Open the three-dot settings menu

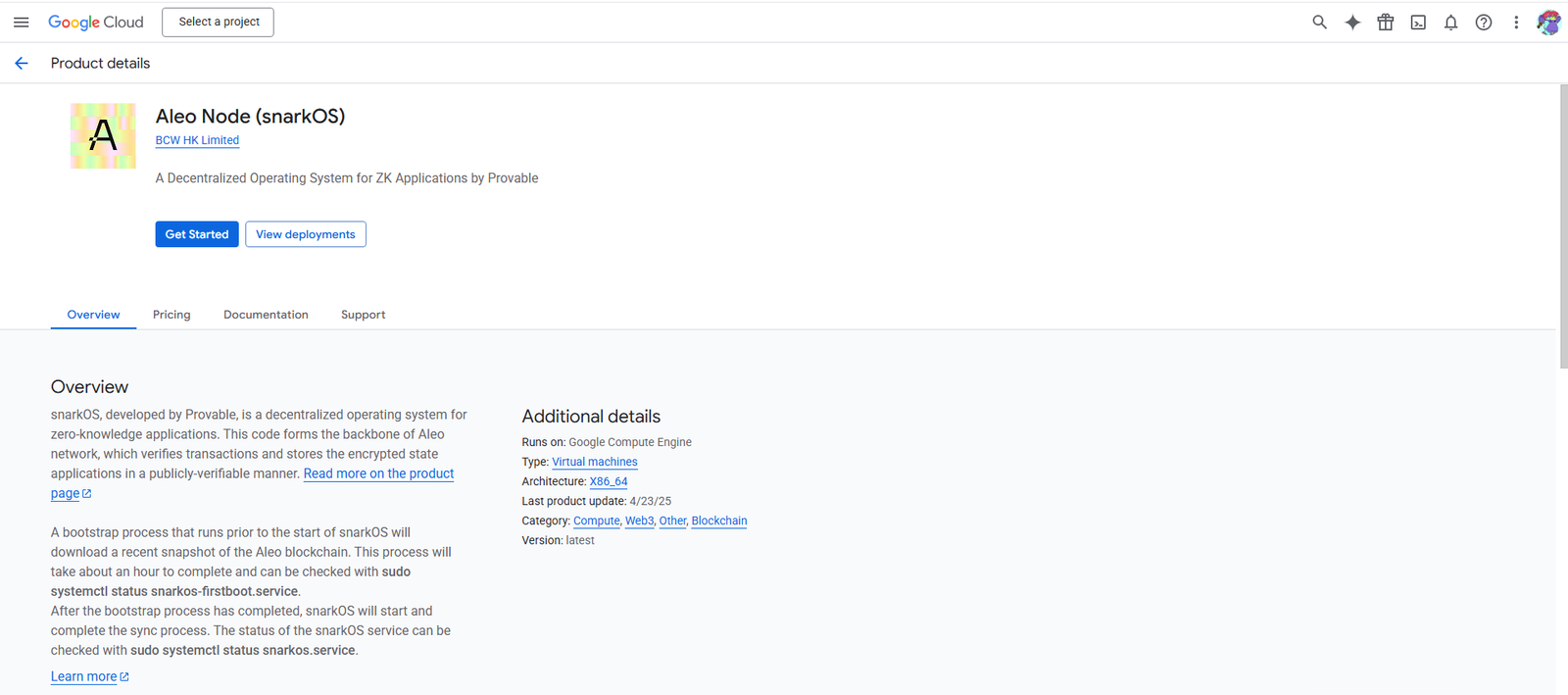[1516, 22]
